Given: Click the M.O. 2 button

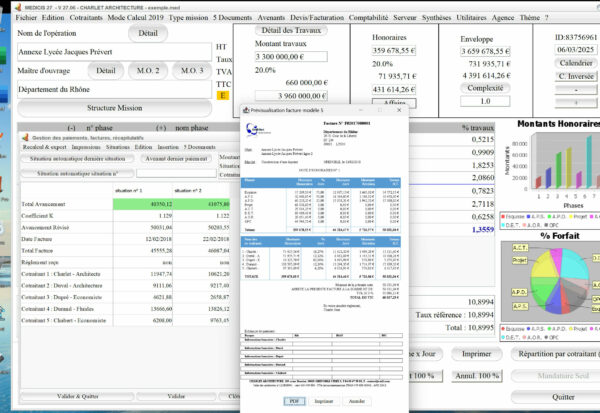Looking at the screenshot, I should 148,71.
